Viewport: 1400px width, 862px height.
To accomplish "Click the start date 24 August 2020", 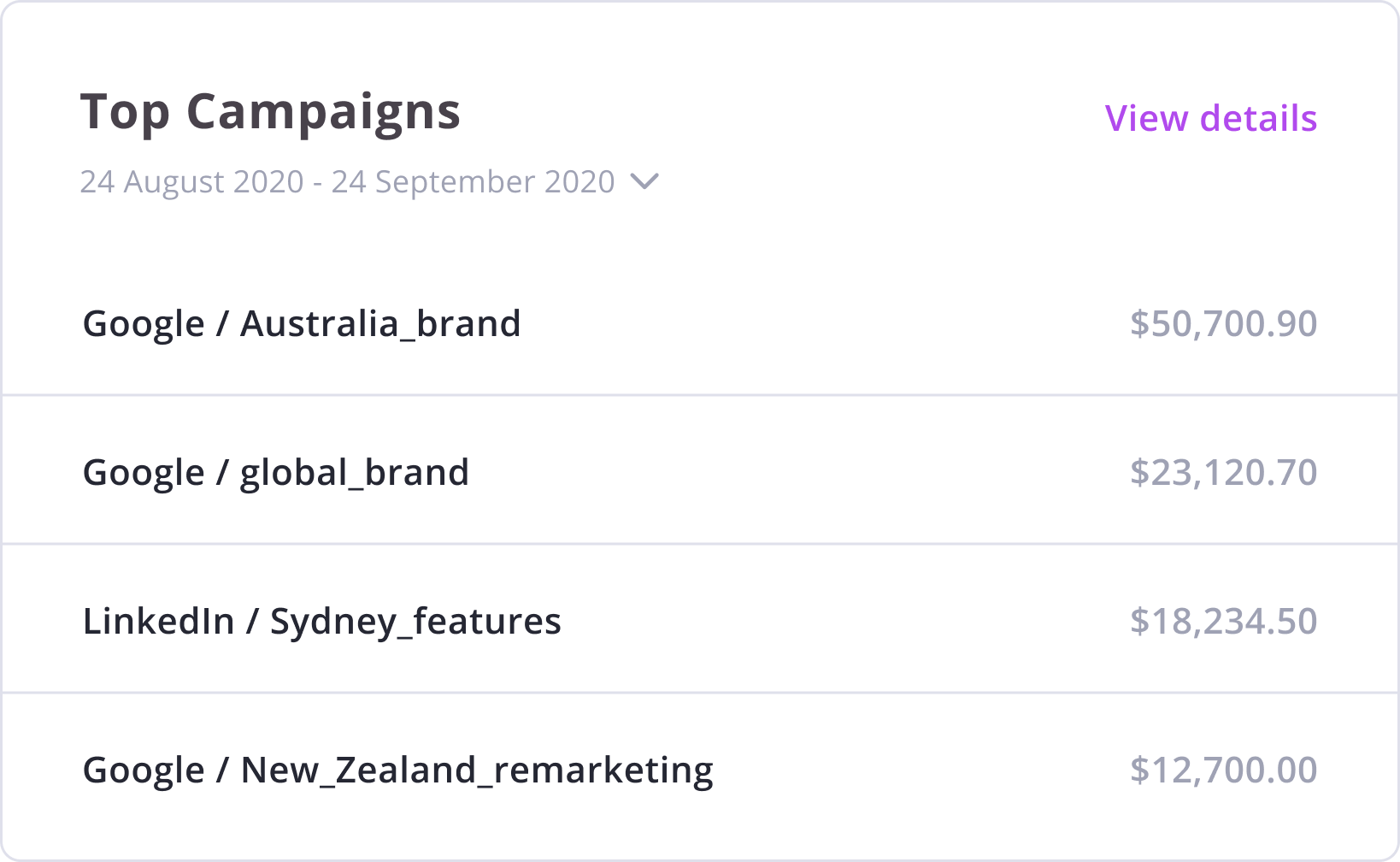I will tap(191, 181).
